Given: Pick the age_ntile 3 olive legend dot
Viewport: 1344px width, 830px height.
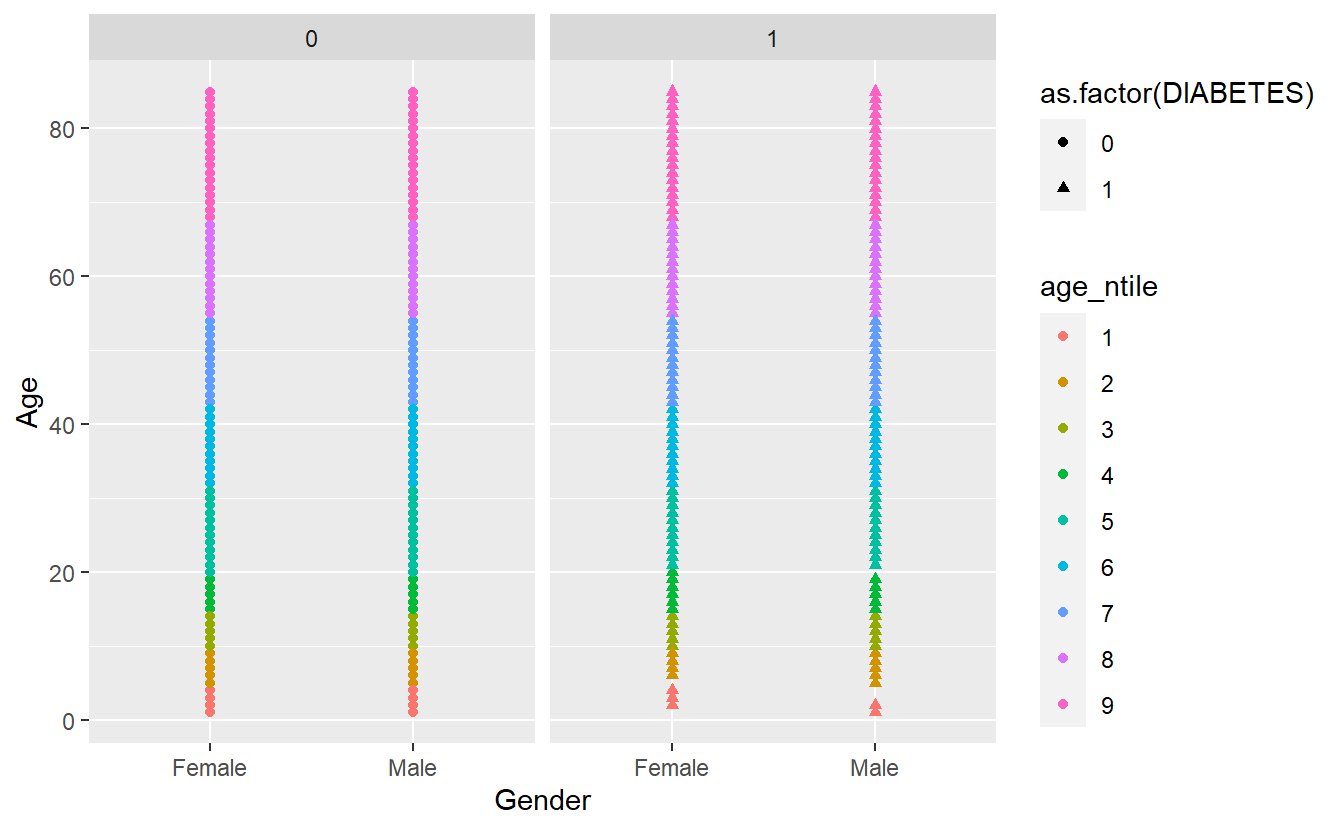Looking at the screenshot, I should pos(1063,429).
